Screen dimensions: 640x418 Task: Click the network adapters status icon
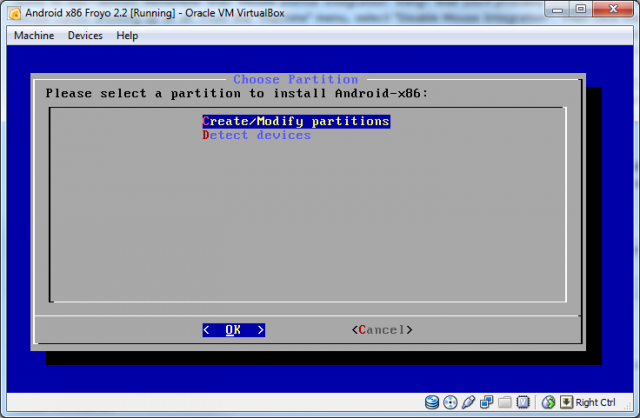[487, 402]
